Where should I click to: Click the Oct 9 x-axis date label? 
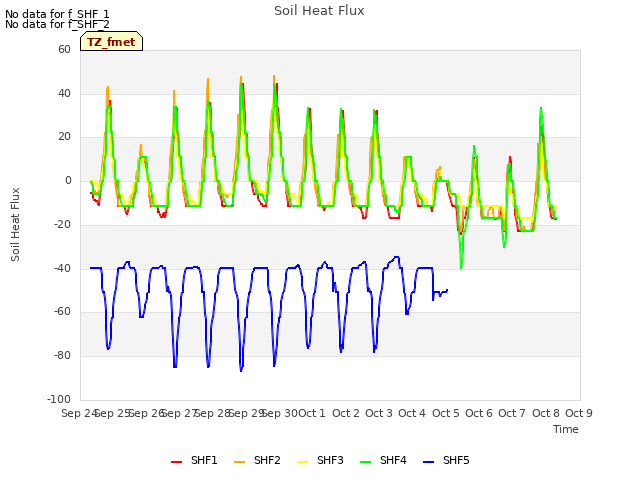(x=579, y=413)
